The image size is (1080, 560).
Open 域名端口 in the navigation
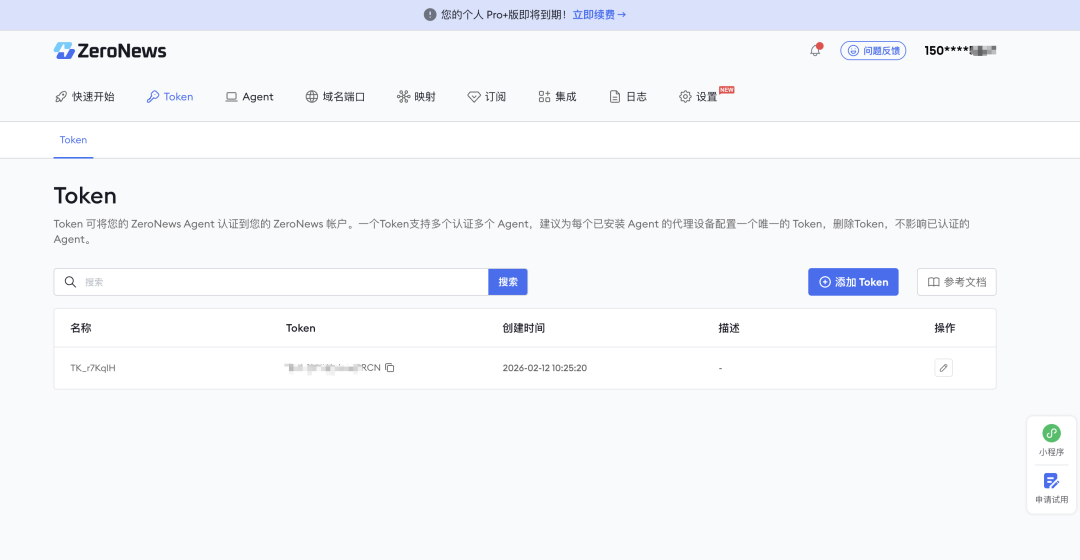[335, 96]
